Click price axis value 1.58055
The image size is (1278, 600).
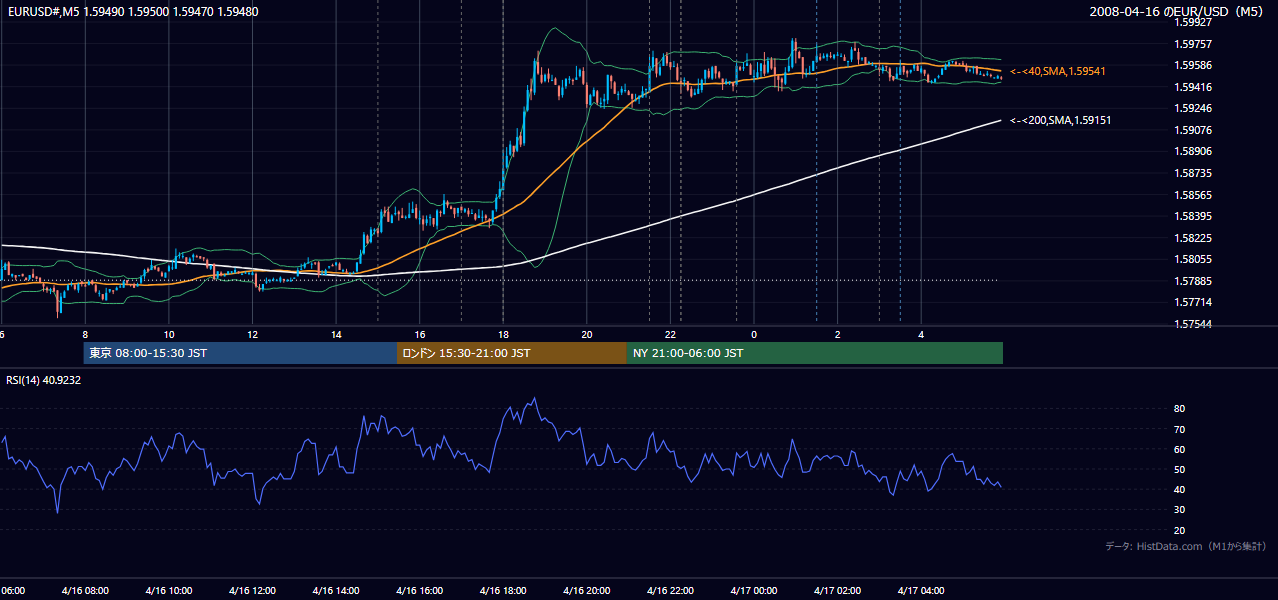click(1192, 259)
